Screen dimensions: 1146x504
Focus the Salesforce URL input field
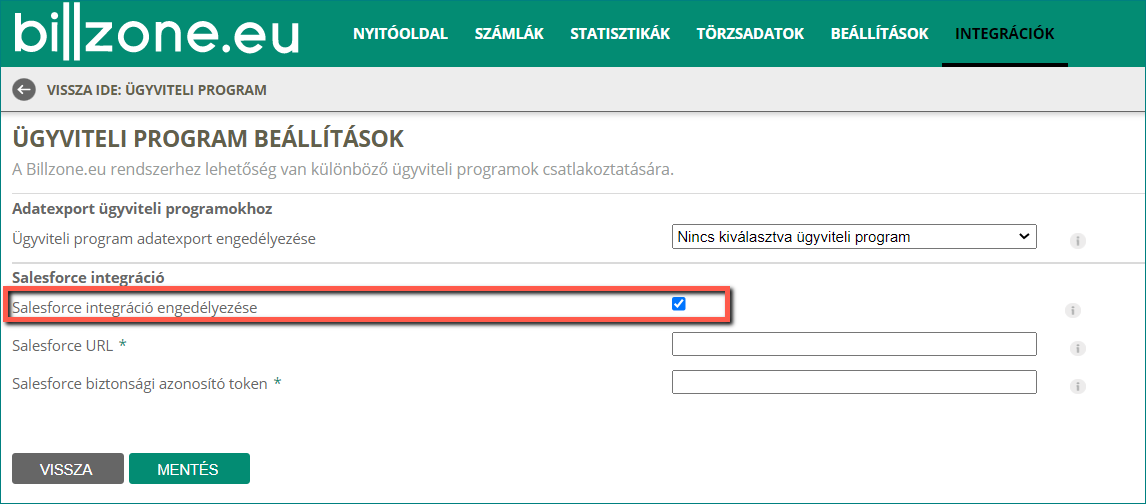tap(854, 344)
